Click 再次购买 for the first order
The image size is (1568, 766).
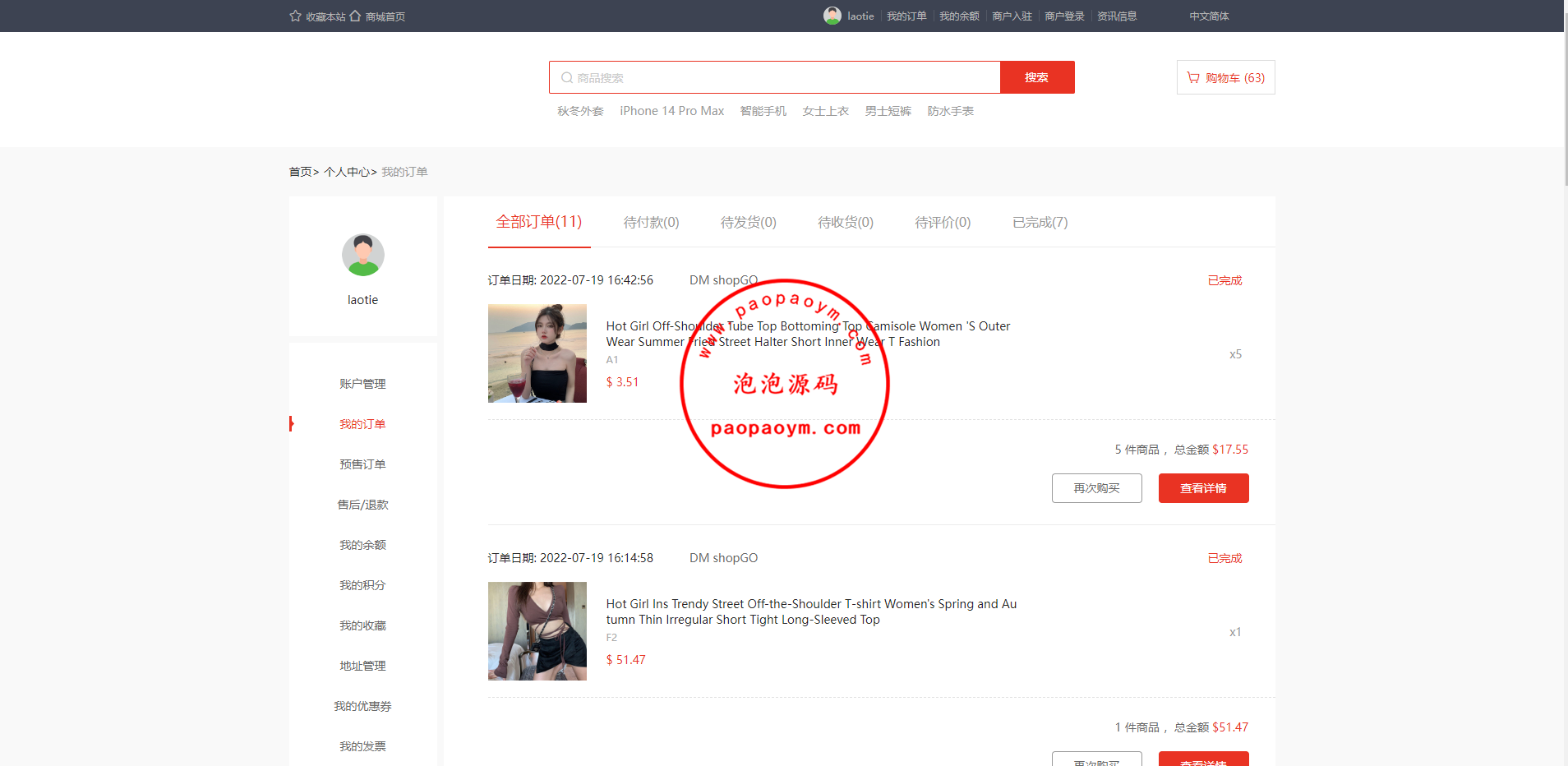(x=1096, y=488)
